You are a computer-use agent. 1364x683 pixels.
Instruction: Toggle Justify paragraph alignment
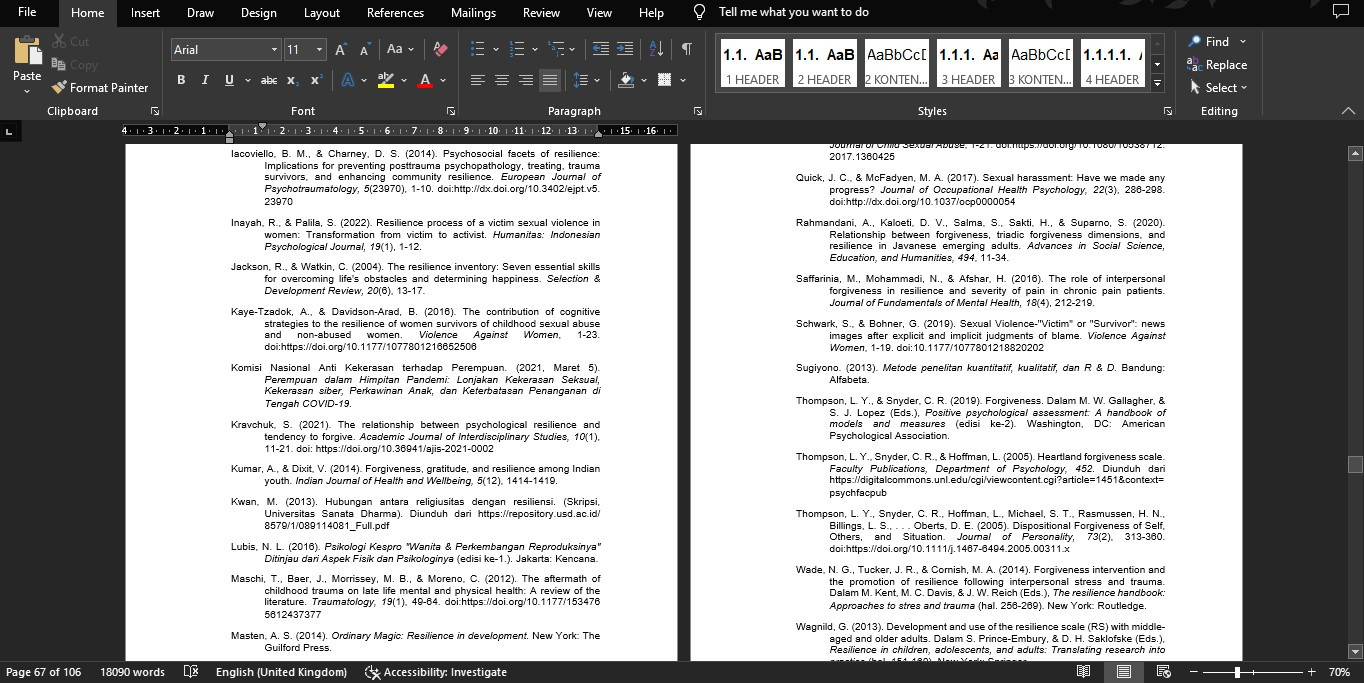[550, 80]
